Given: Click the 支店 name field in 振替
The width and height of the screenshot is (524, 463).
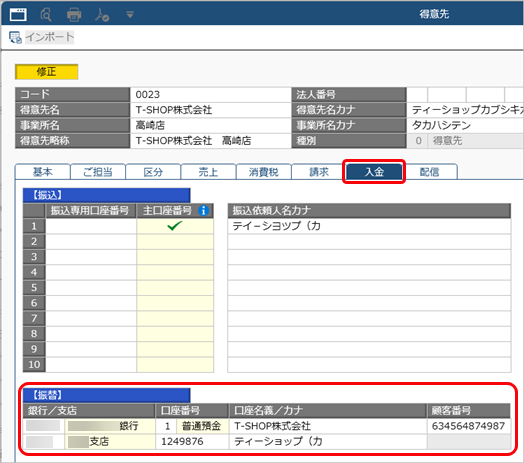Looking at the screenshot, I should [x=110, y=442].
